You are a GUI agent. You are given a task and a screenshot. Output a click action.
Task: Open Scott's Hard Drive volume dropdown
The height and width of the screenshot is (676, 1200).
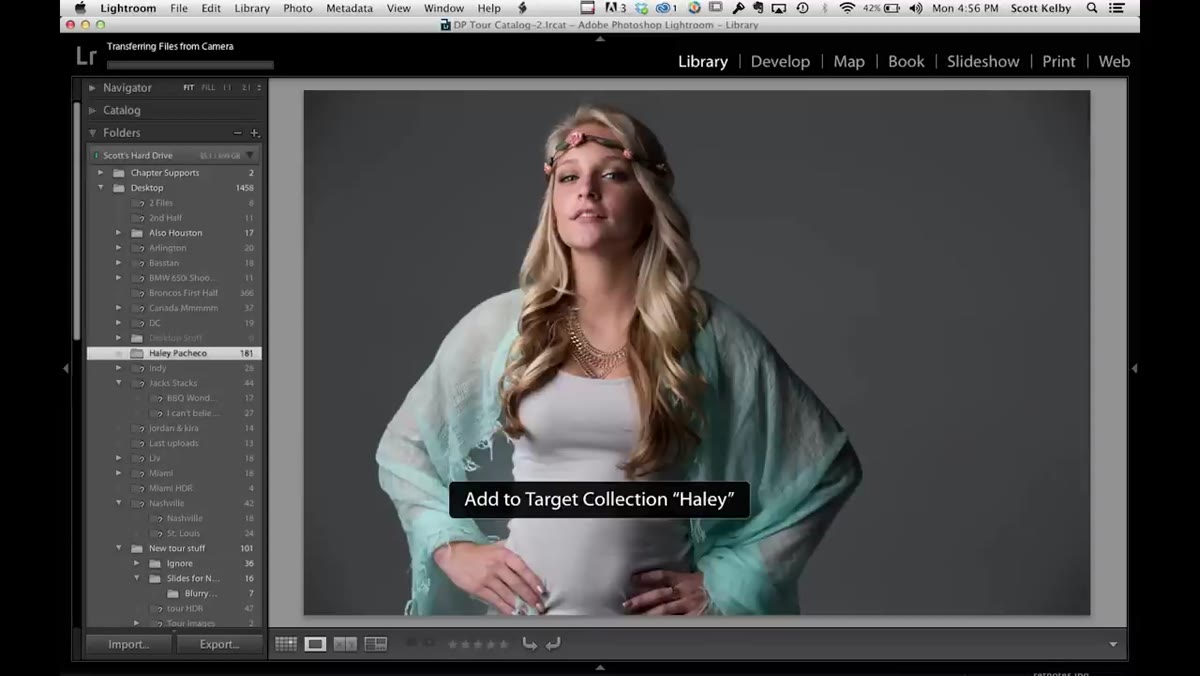click(x=250, y=155)
